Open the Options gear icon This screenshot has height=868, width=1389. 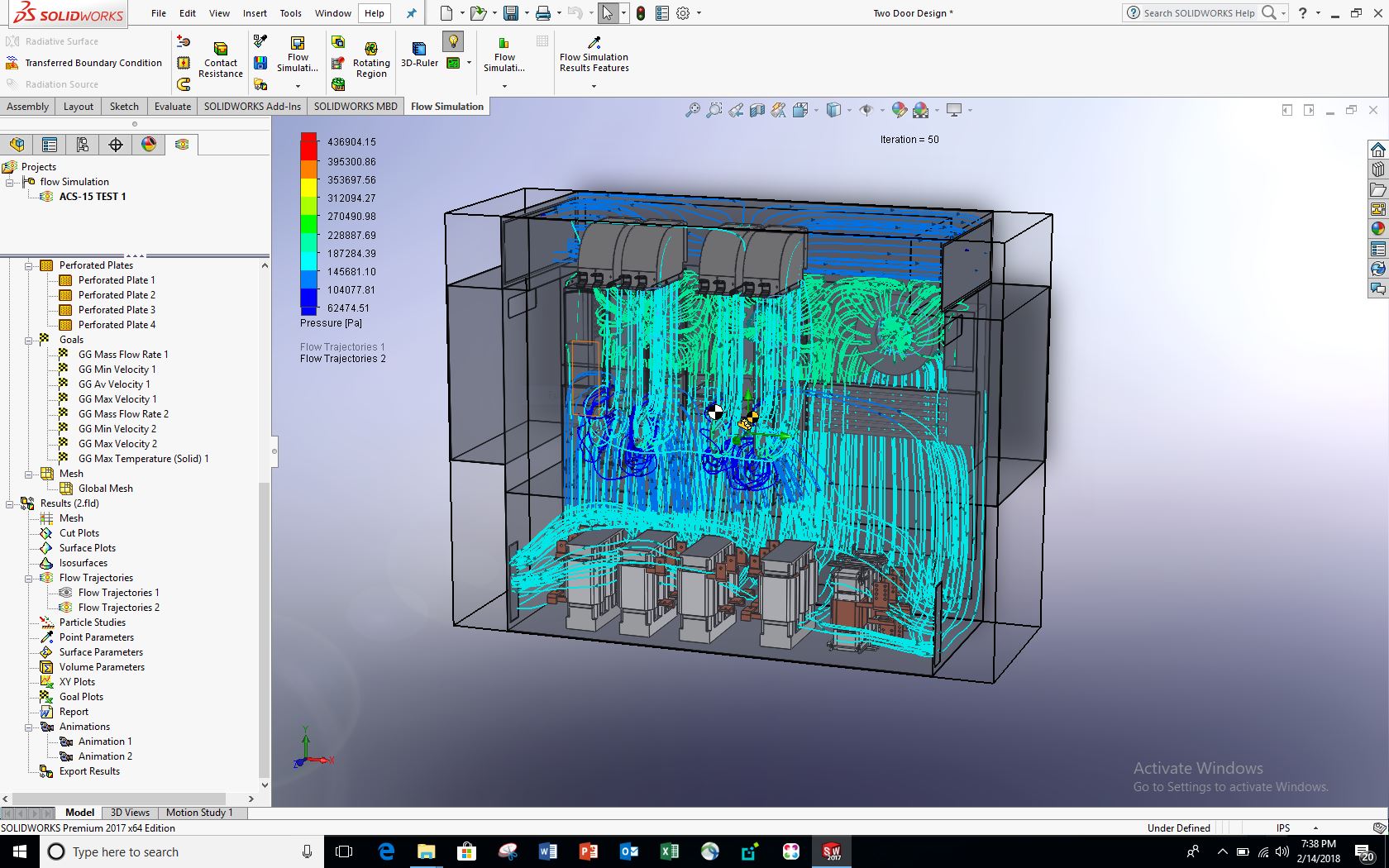[683, 13]
